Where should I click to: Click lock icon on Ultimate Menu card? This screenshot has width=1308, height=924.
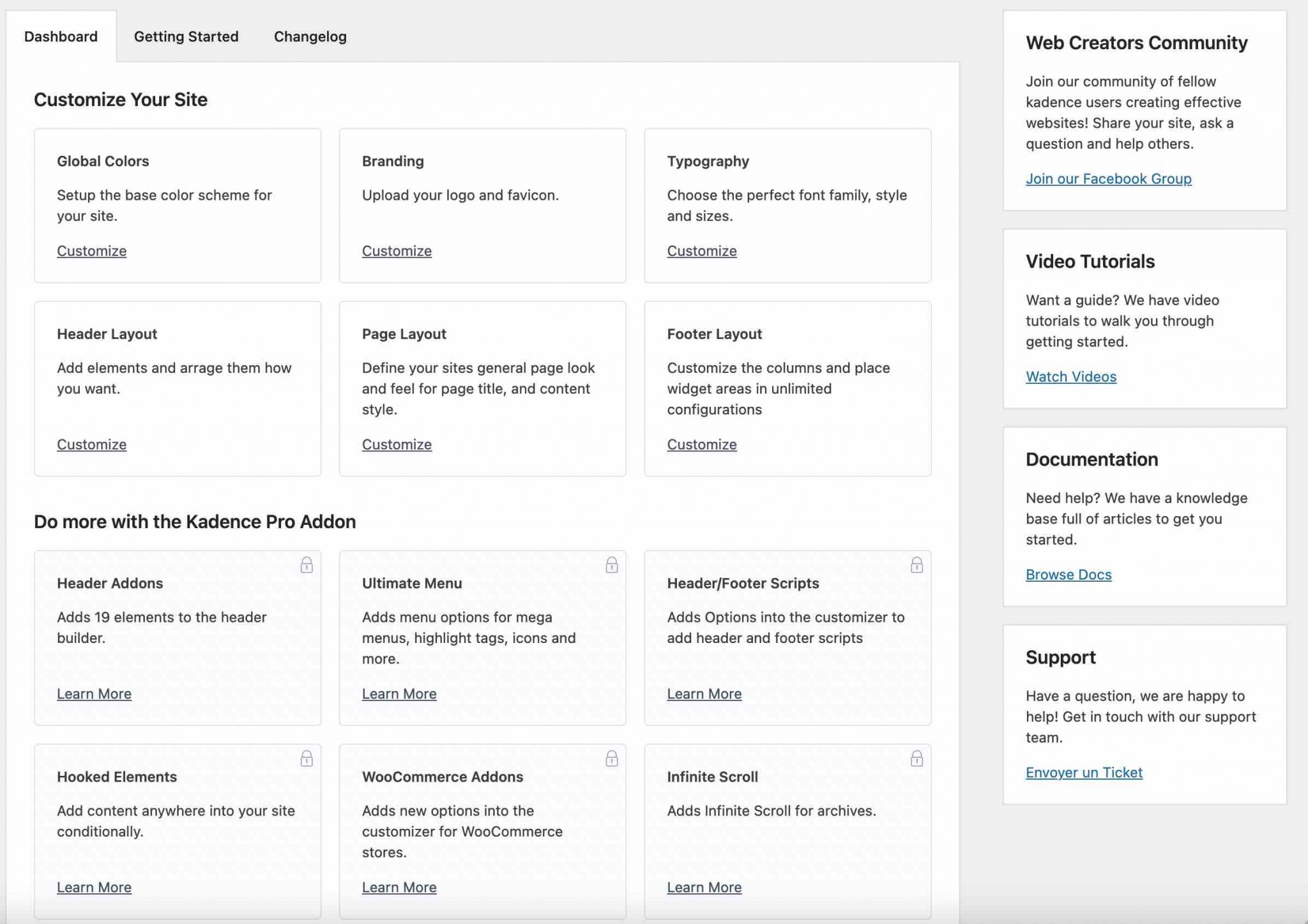pos(612,565)
